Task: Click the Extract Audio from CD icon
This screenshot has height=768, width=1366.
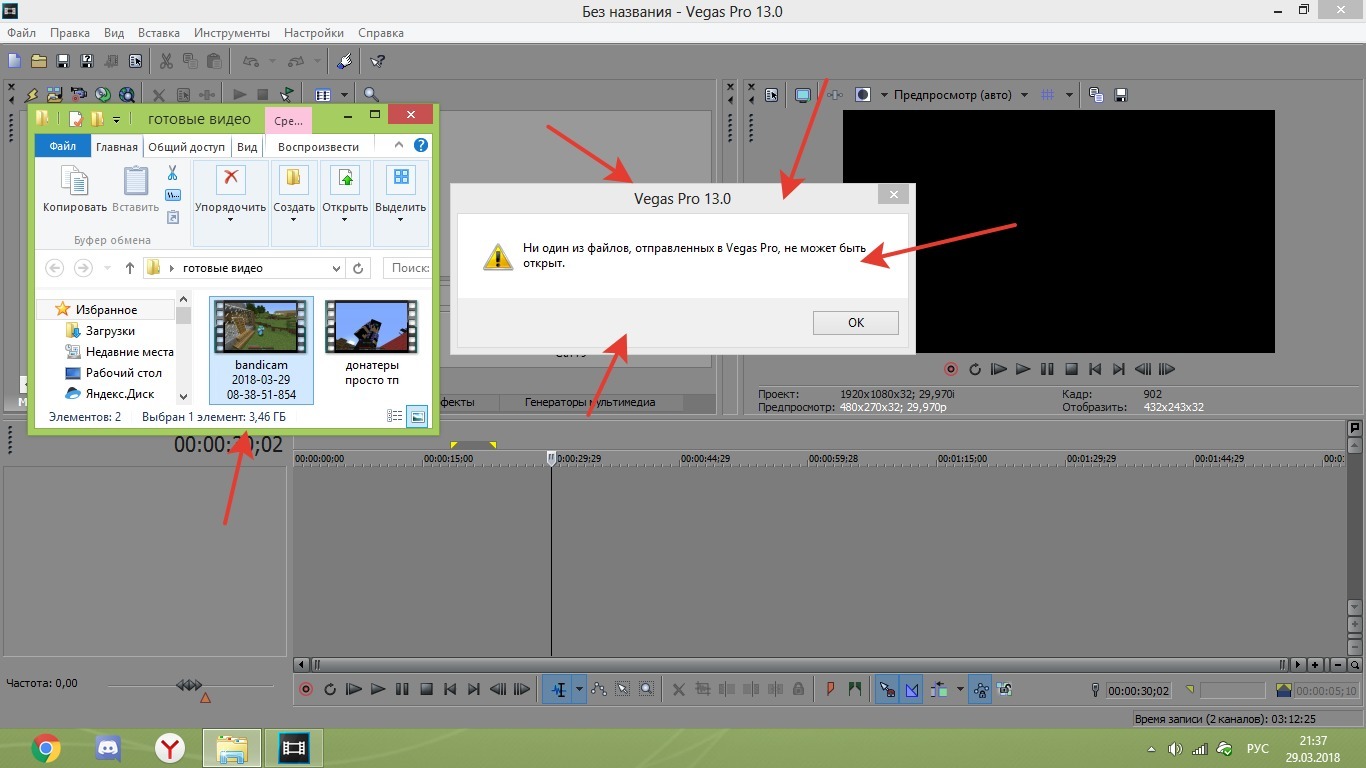Action: tap(103, 95)
